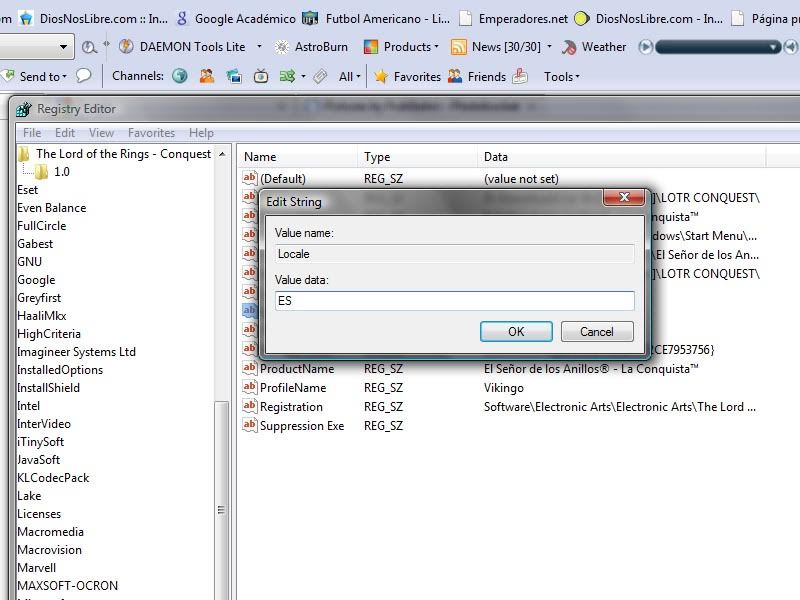Viewport: 800px width, 600px height.
Task: Click the Data column header
Action: point(621,157)
